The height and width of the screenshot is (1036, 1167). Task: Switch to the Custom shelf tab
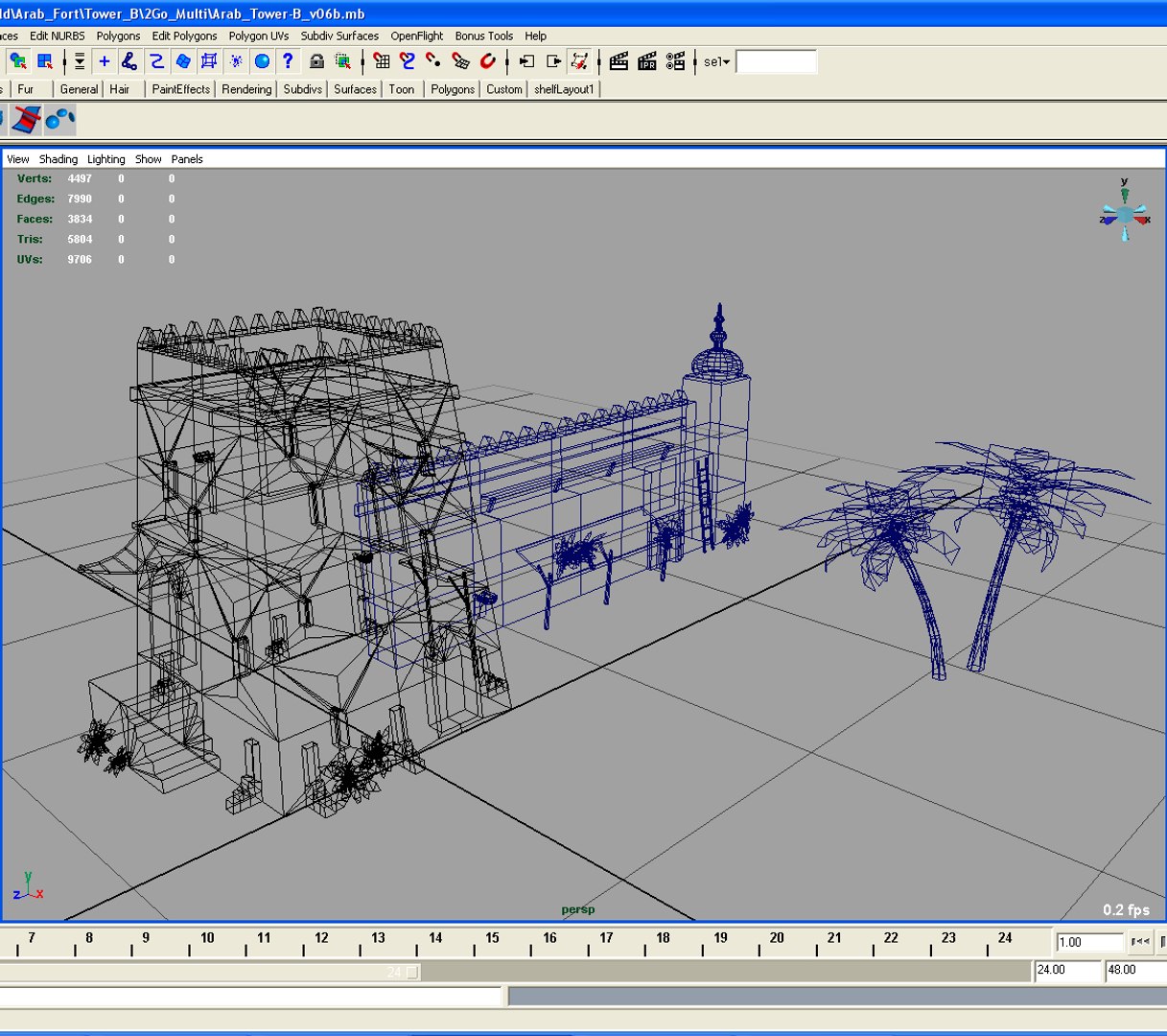point(504,89)
